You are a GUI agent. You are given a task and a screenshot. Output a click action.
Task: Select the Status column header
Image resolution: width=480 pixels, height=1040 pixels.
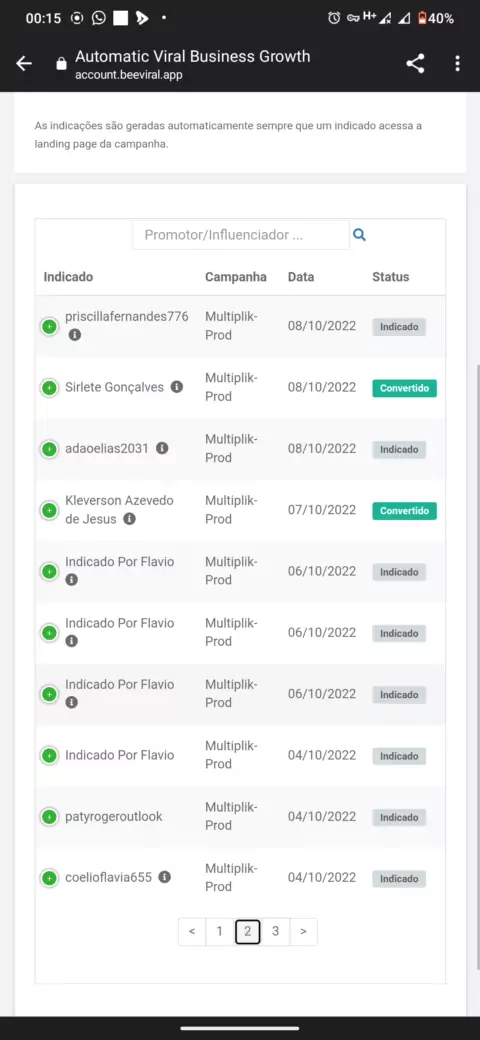(390, 277)
